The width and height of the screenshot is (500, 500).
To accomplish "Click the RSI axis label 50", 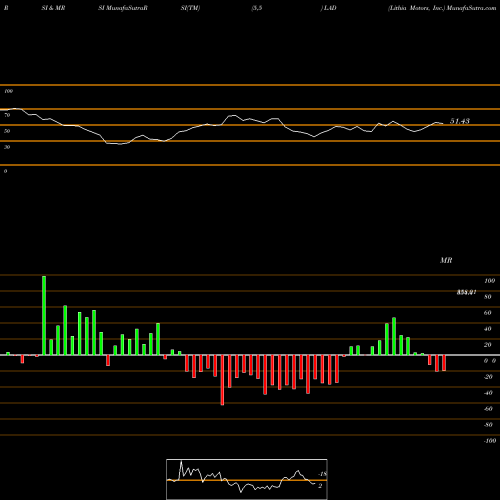I will 7,131.
